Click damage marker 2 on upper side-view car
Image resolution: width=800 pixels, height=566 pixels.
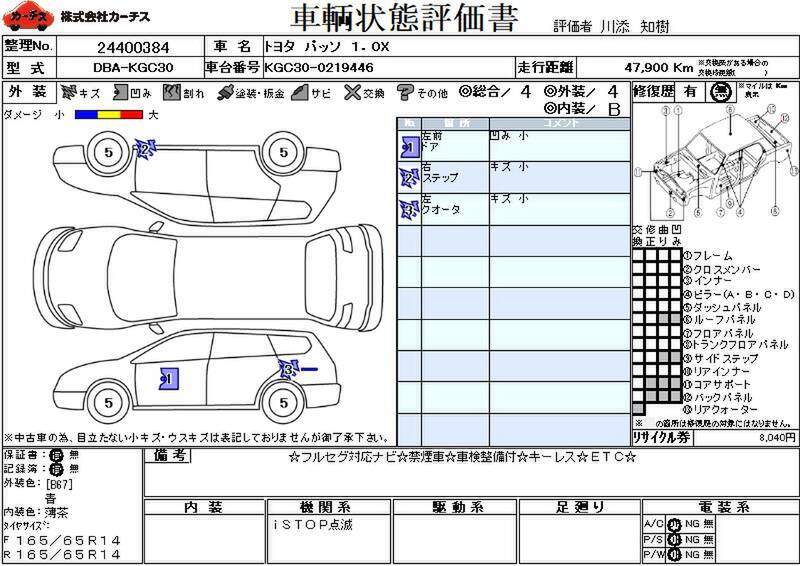coord(145,149)
